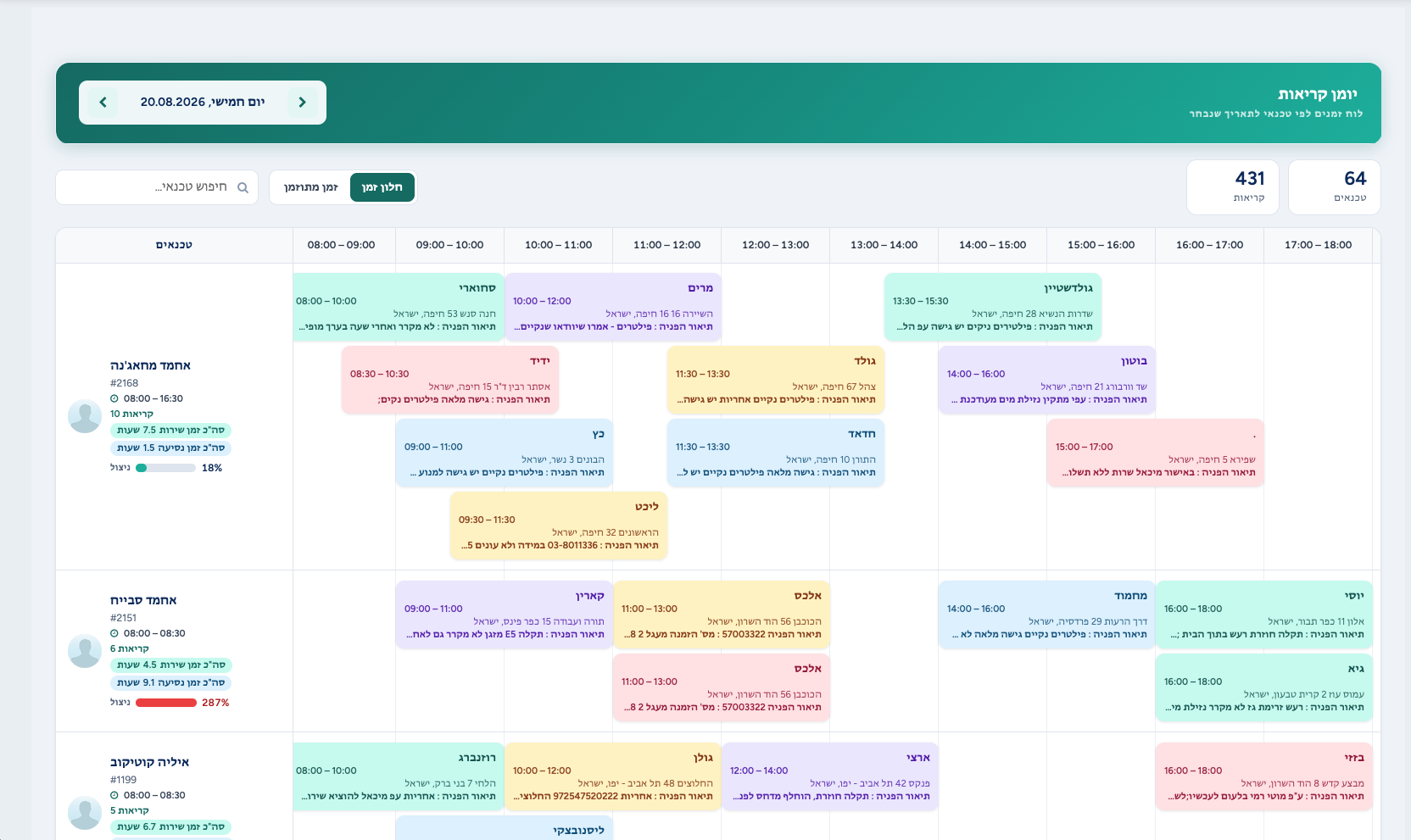Click the 13:00 – 14:00 column header
The image size is (1411, 840).
point(884,245)
